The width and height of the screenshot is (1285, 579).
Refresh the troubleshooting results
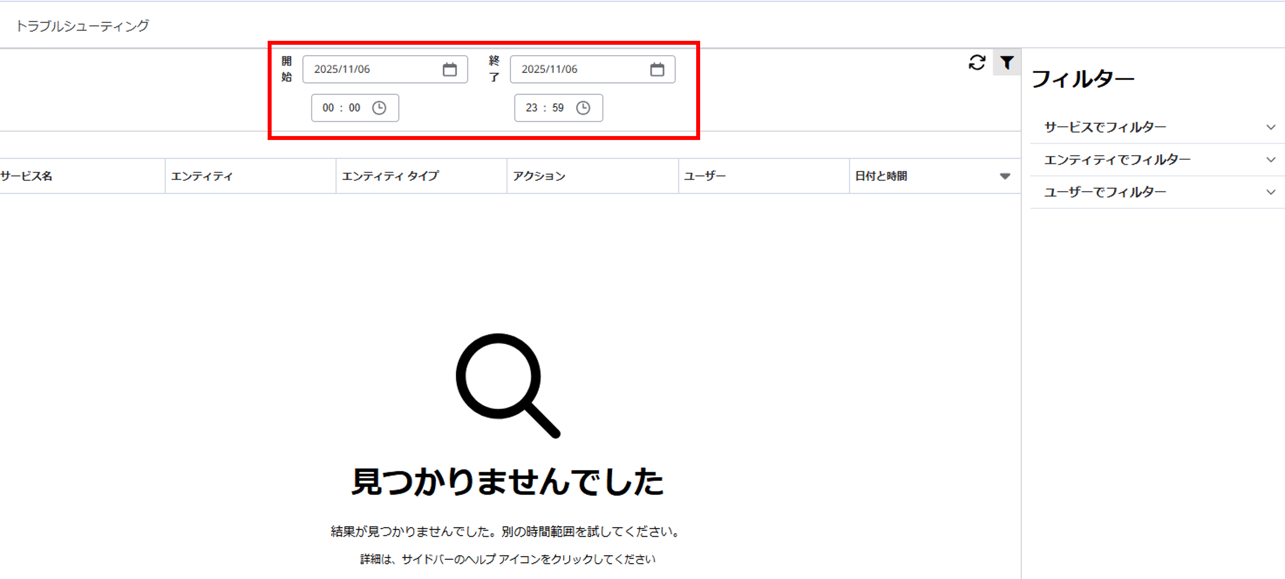click(x=977, y=63)
